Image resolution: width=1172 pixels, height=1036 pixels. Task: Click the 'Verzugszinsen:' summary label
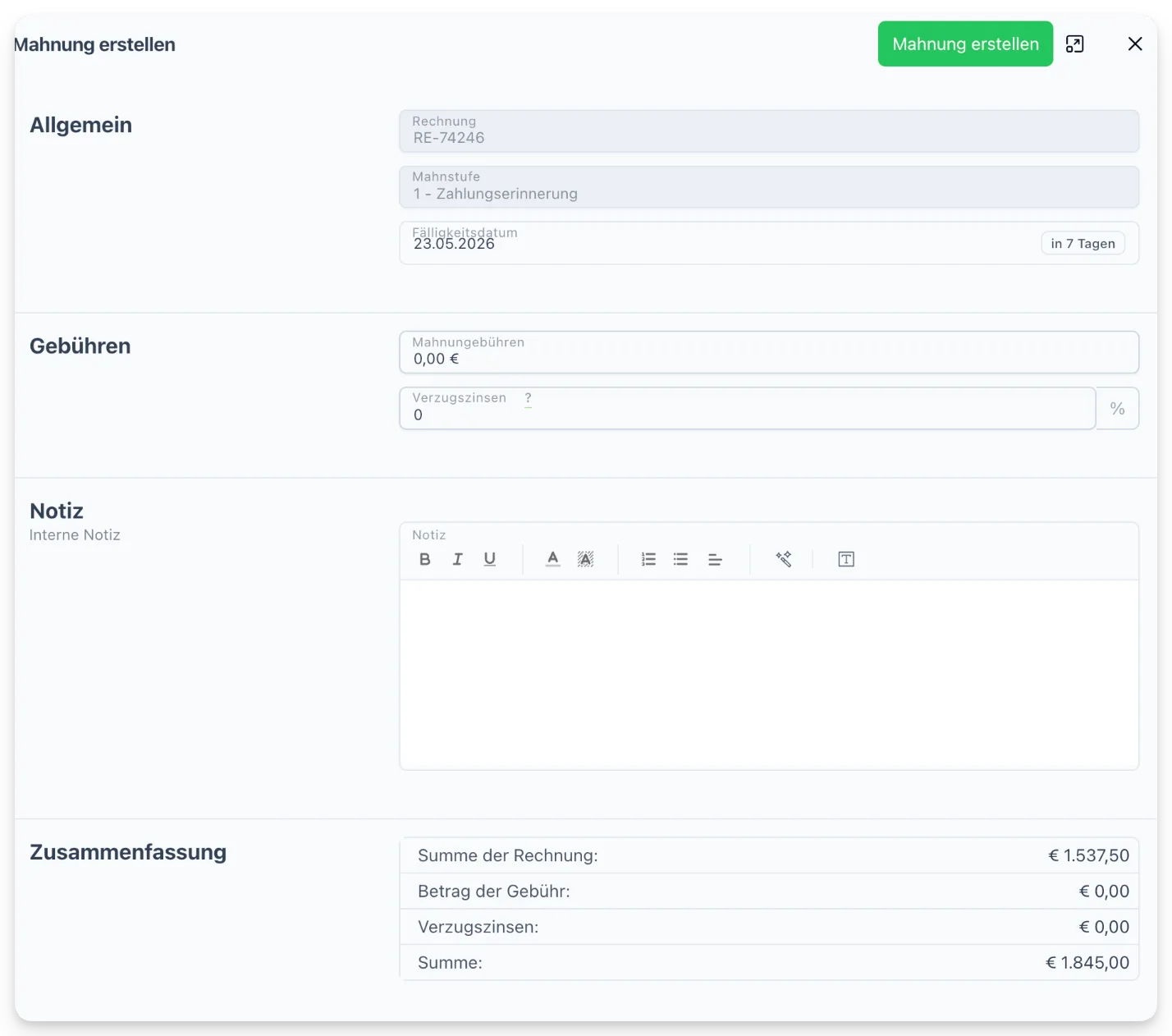click(478, 927)
